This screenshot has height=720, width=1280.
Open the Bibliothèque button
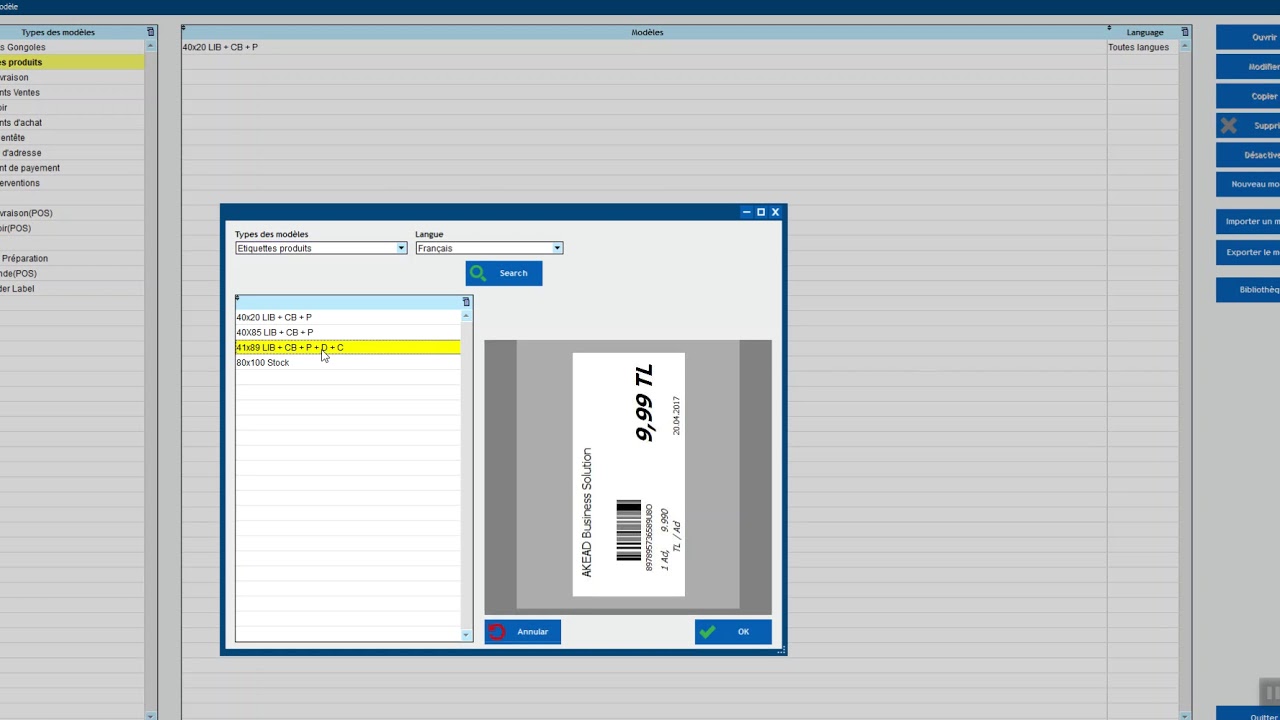1248,290
